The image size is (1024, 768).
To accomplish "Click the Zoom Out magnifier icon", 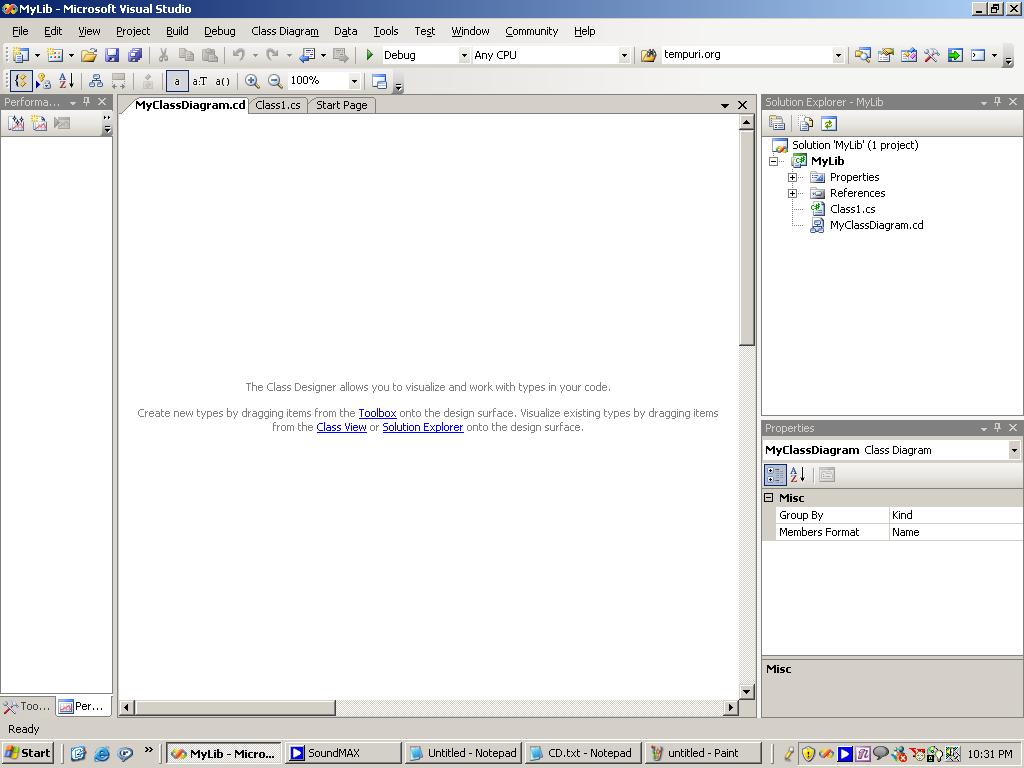I will point(275,81).
